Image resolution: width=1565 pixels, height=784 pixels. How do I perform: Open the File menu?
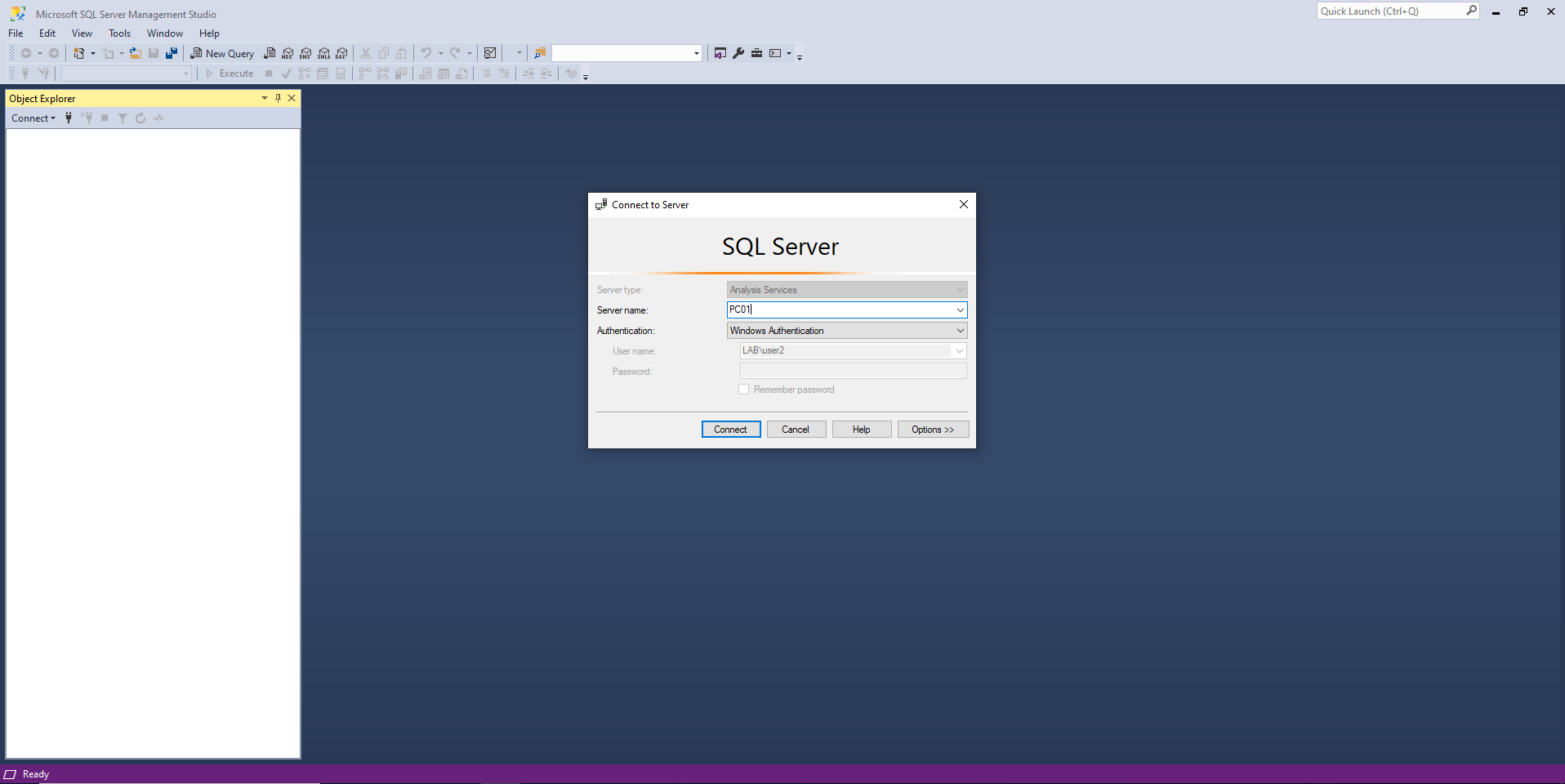[16, 33]
